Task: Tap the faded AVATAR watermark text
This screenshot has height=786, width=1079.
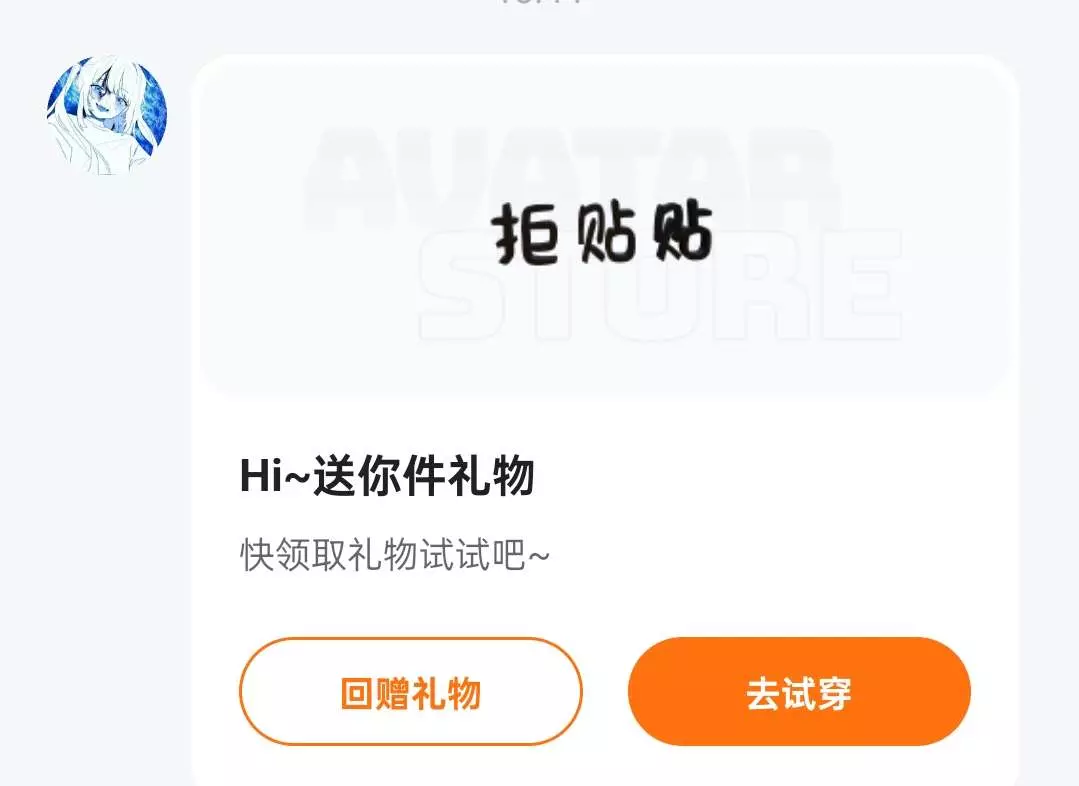Action: point(571,179)
